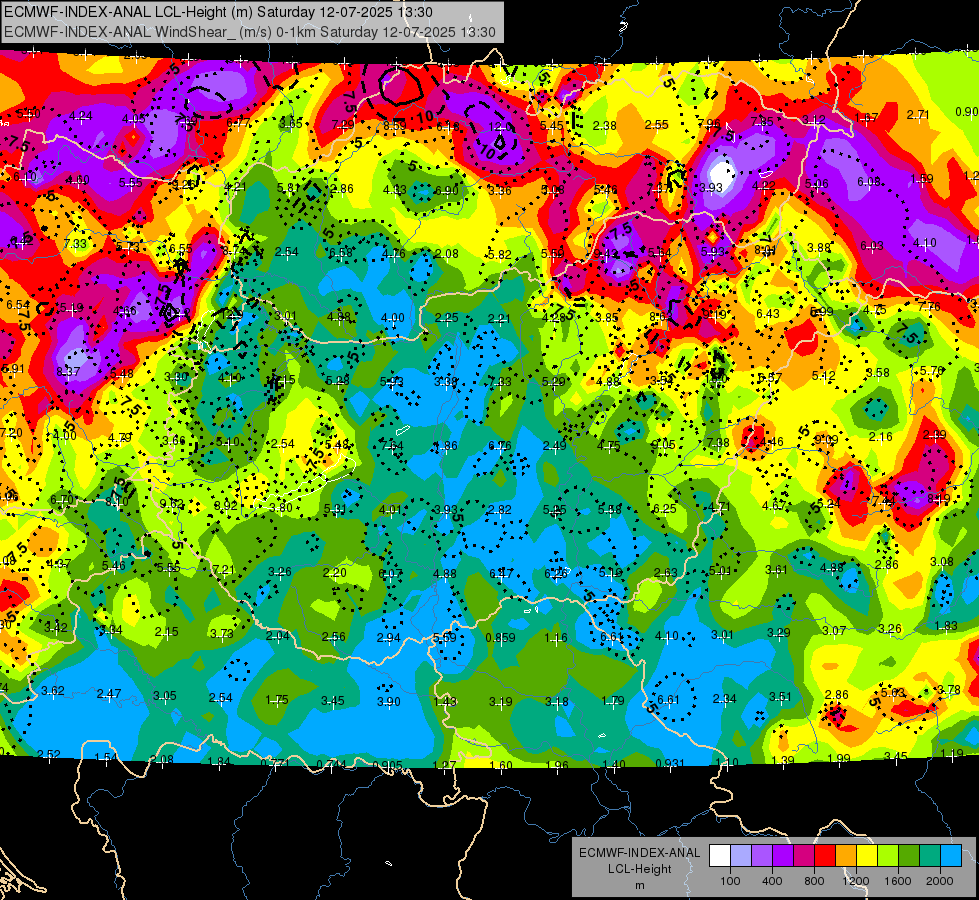Click the grid value '2.38'
The image size is (979, 900).
pos(604,126)
